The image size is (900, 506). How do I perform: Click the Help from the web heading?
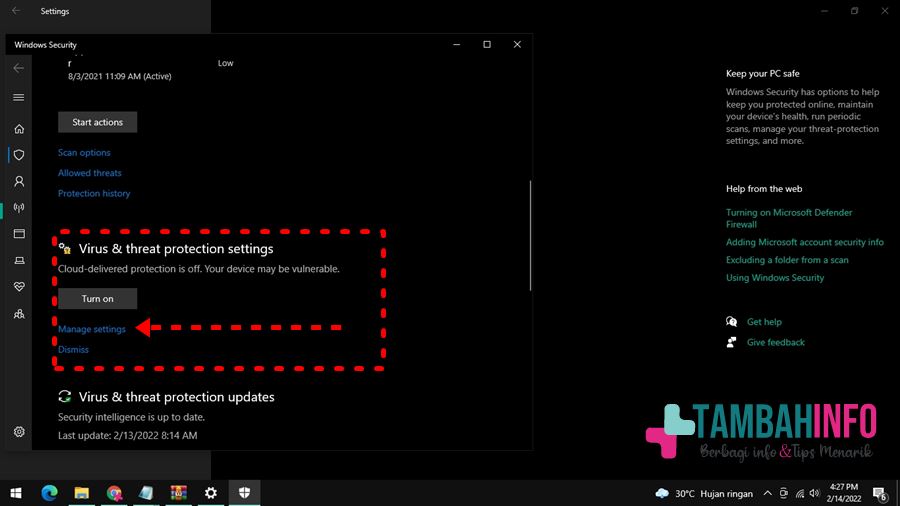pos(764,189)
